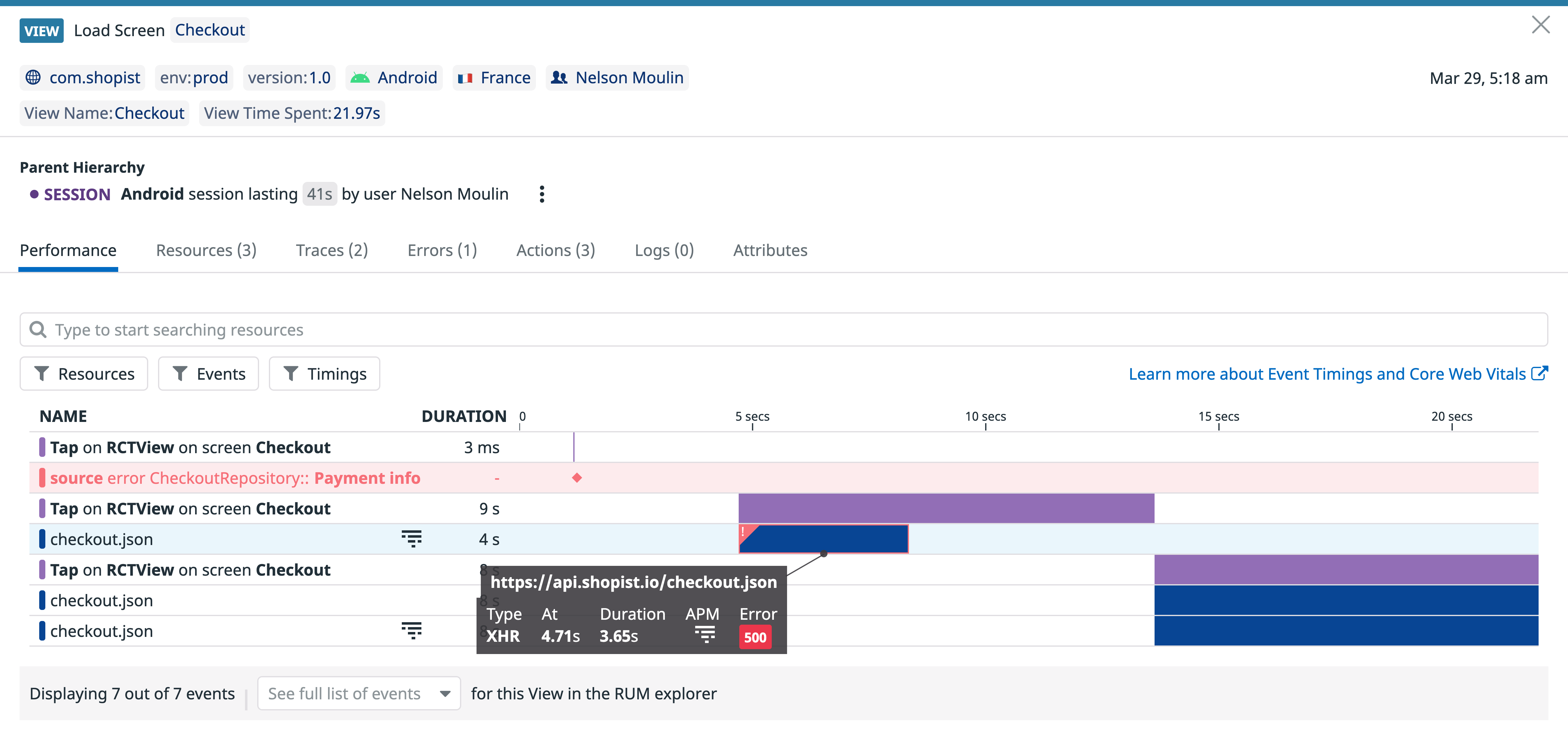Click the search magnifier in the resources search bar
This screenshot has height=741, width=1568.
click(x=38, y=329)
